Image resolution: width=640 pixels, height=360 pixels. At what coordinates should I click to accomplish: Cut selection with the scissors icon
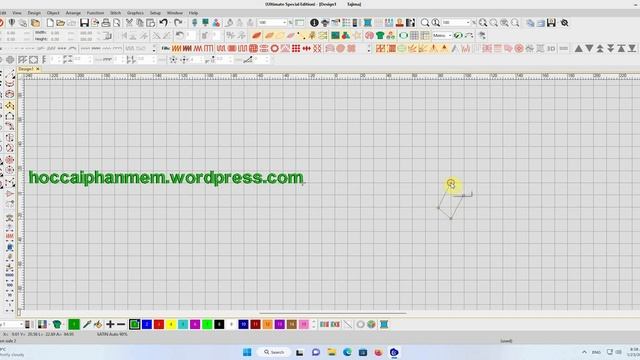point(129,23)
